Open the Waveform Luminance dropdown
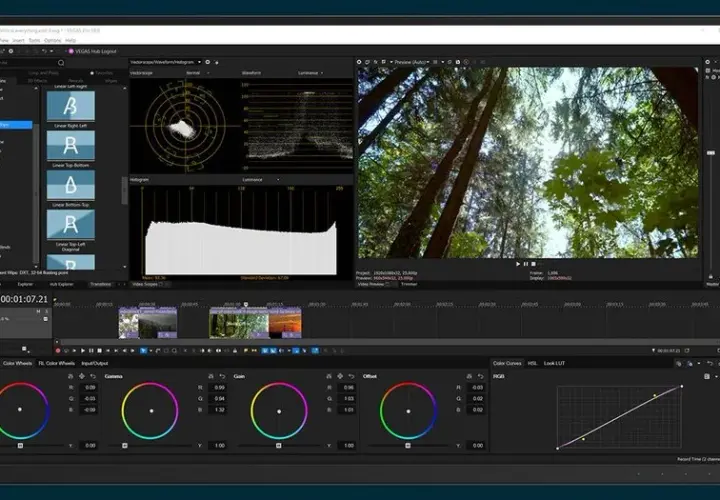 [x=322, y=73]
